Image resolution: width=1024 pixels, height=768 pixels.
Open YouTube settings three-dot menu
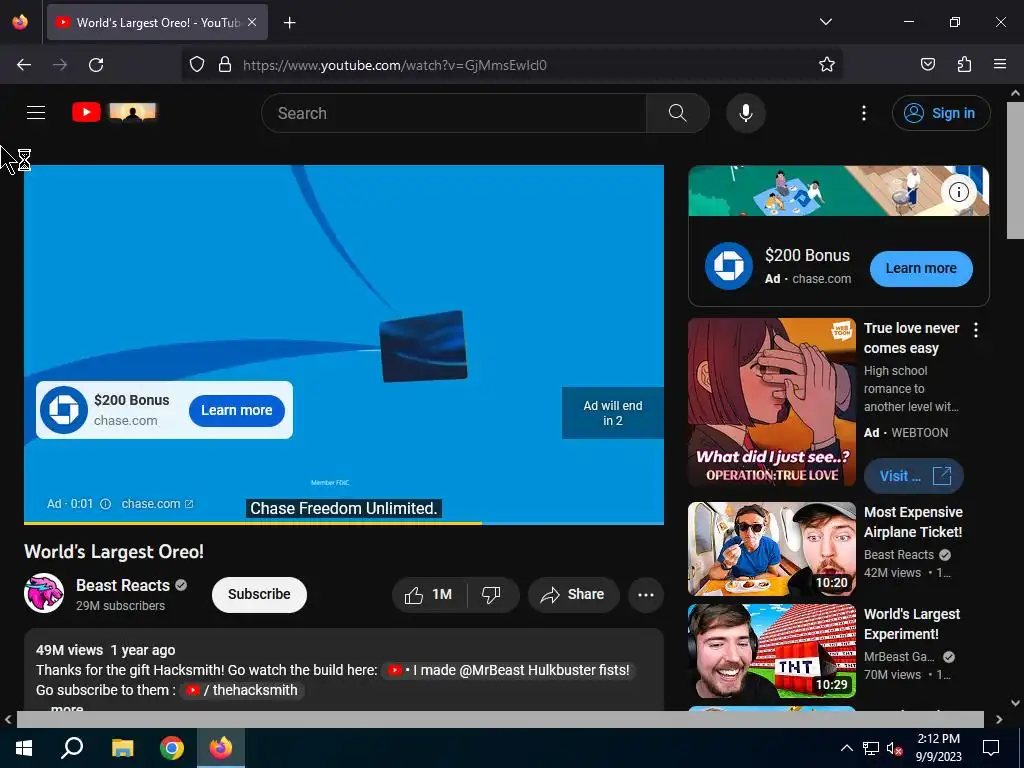863,113
